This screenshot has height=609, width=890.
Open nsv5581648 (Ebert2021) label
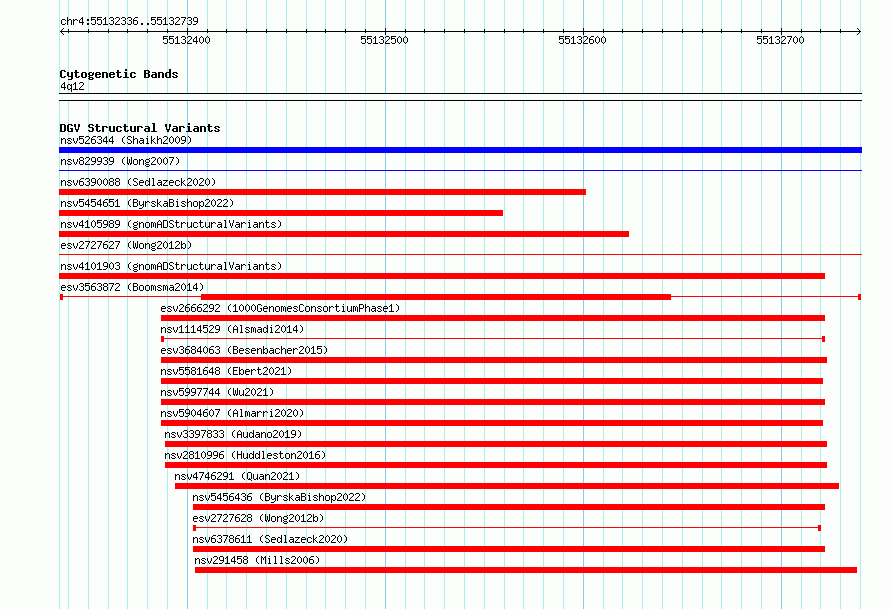(x=226, y=371)
